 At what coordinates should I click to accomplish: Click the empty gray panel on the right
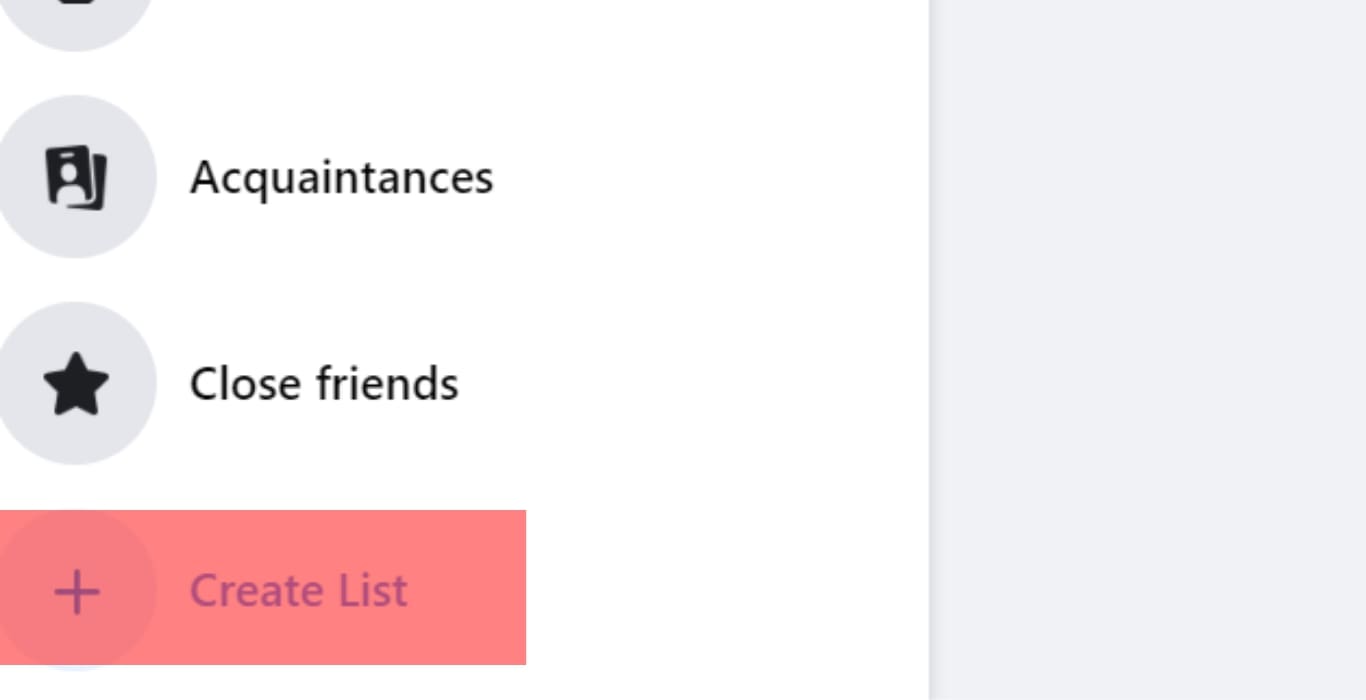coord(1150,350)
